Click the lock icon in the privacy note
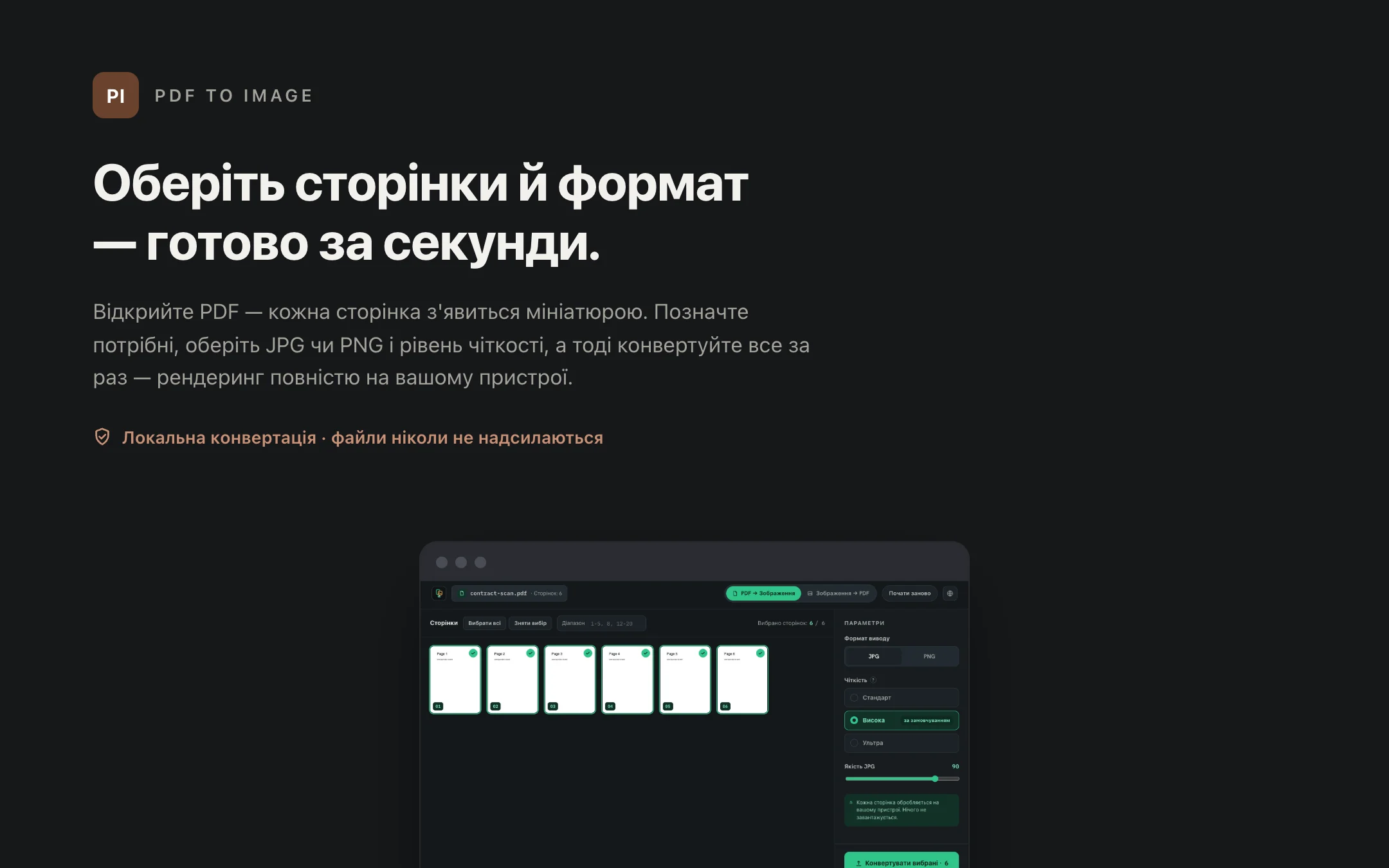The height and width of the screenshot is (868, 1389). (851, 802)
